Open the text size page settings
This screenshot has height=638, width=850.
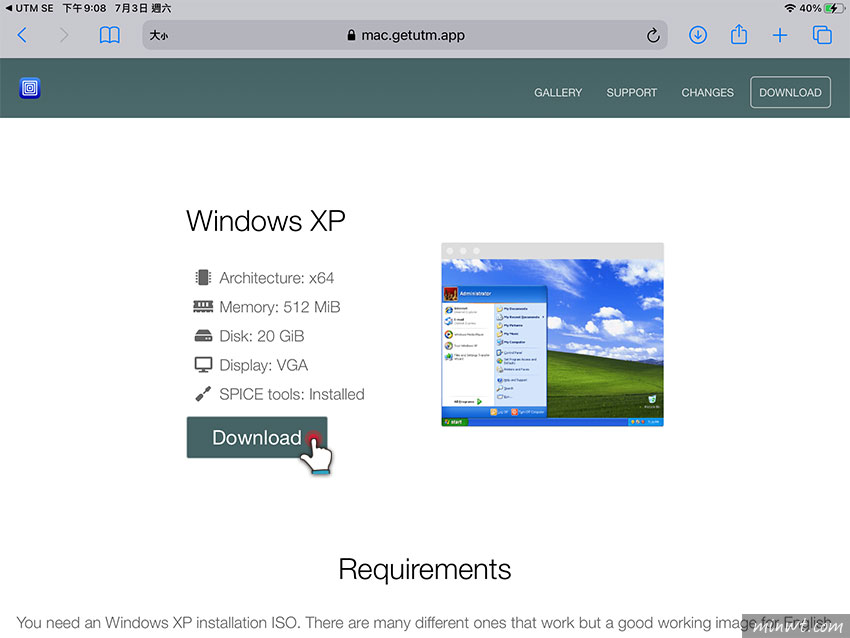[x=159, y=36]
